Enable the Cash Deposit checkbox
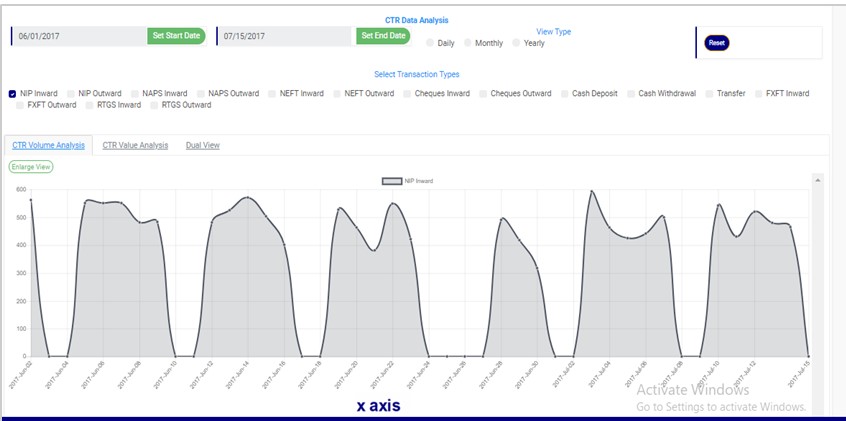Viewport: 846px width, 421px height. (564, 93)
